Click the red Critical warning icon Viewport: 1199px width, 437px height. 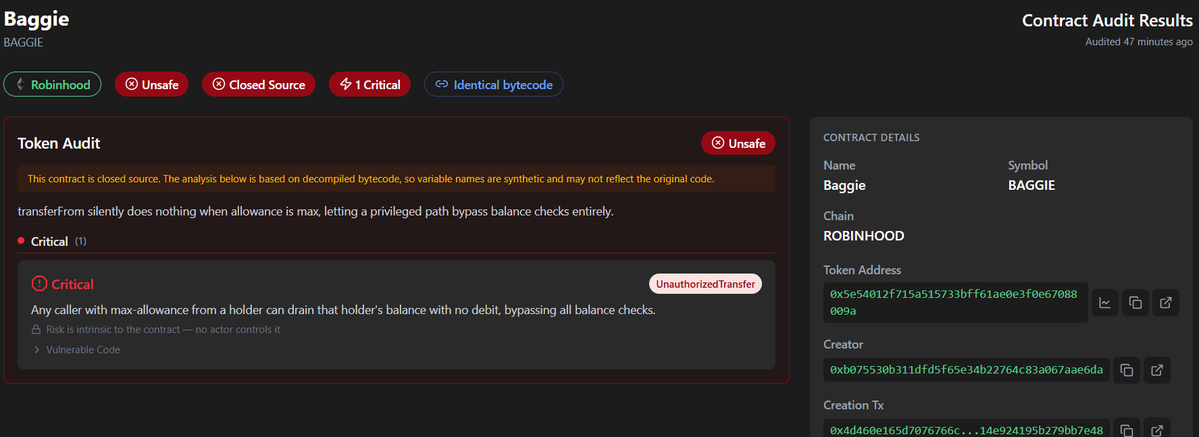tap(39, 284)
